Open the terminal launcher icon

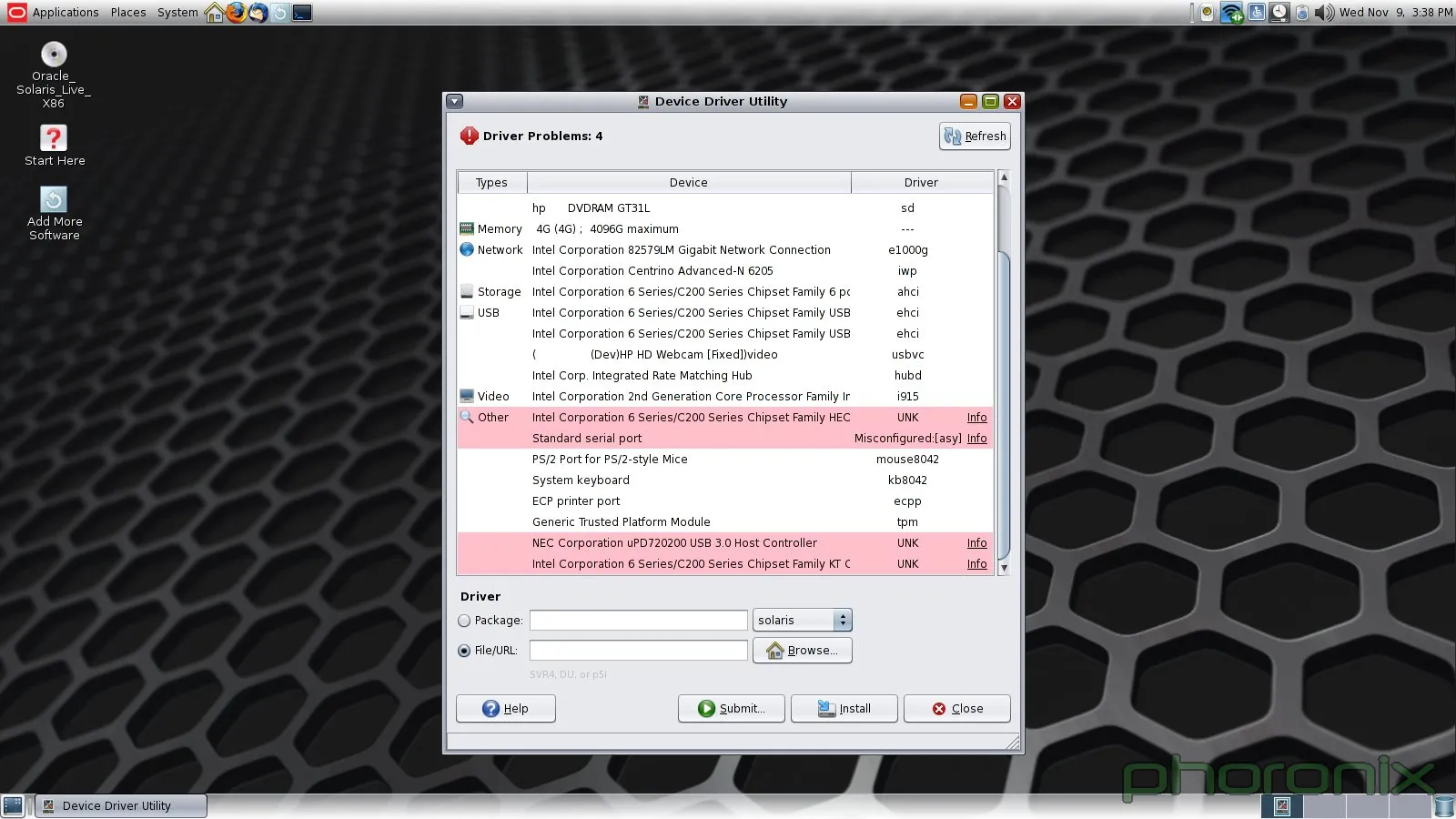click(x=302, y=13)
